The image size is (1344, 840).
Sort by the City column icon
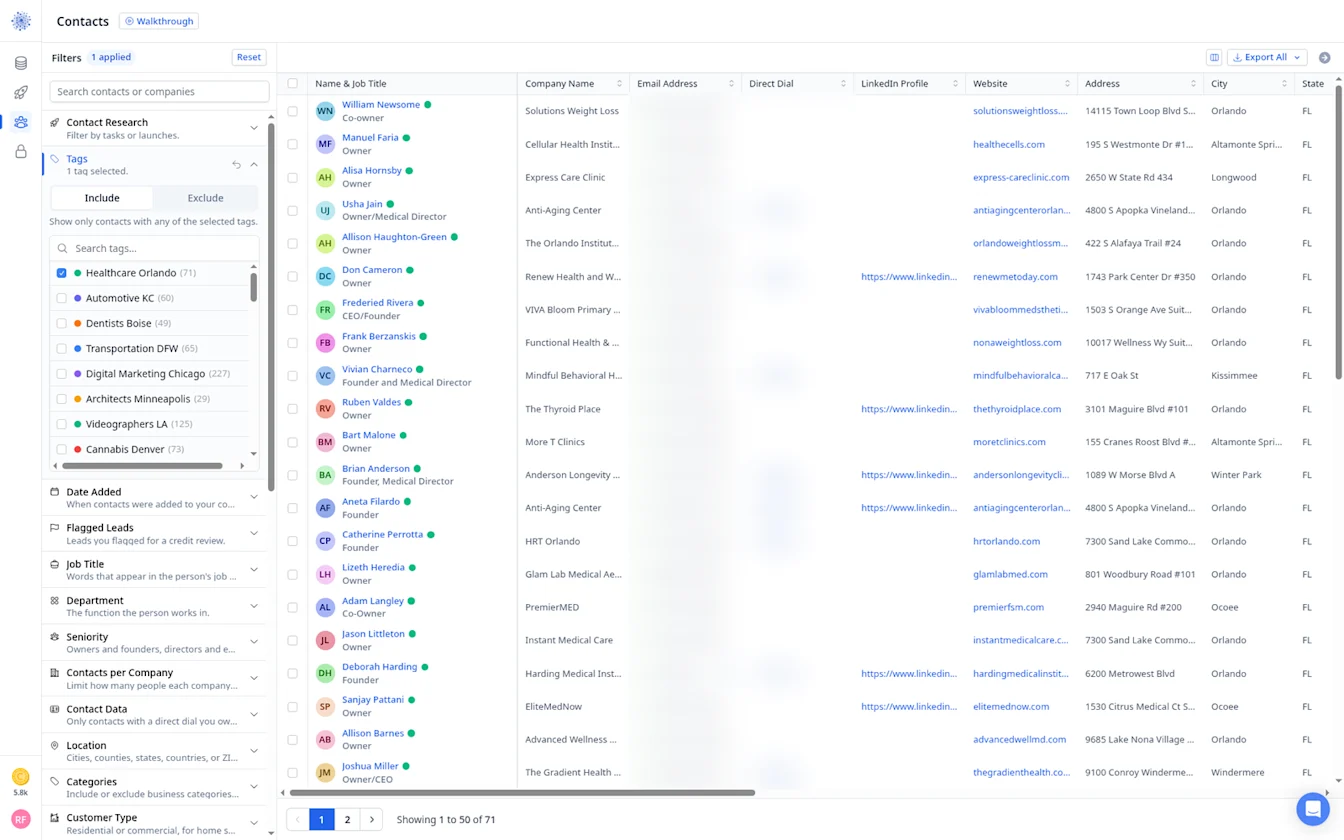click(1284, 84)
